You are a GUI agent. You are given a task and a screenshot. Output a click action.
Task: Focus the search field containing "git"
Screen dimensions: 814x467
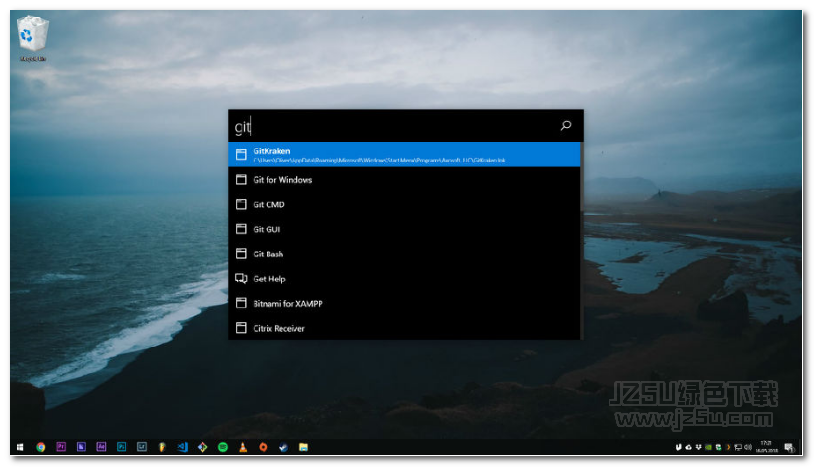click(395, 126)
